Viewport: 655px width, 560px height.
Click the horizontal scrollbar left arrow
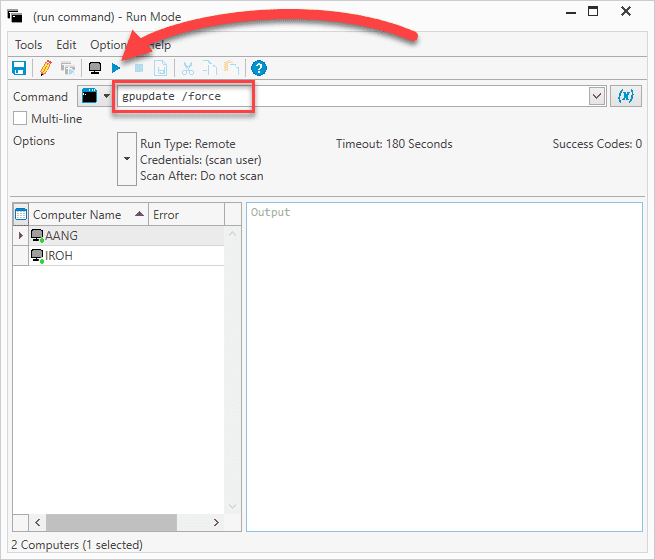point(38,522)
